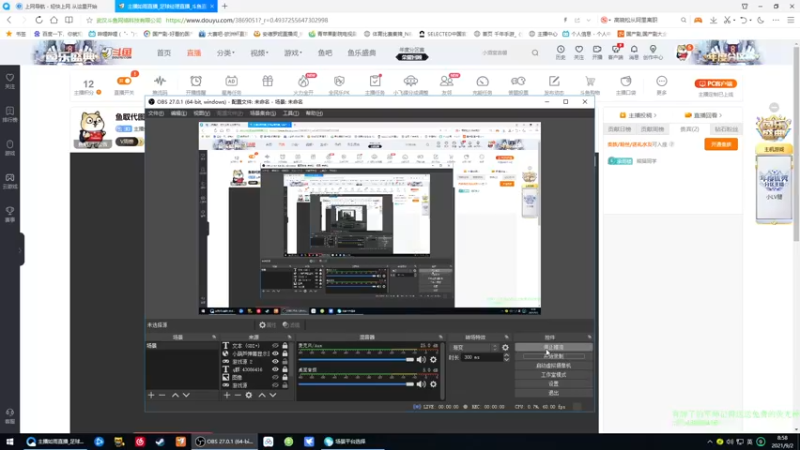Image resolution: width=800 pixels, height=450 pixels.
Task: Expand the 游戏 dropdown in Douyu navigation
Action: point(293,53)
